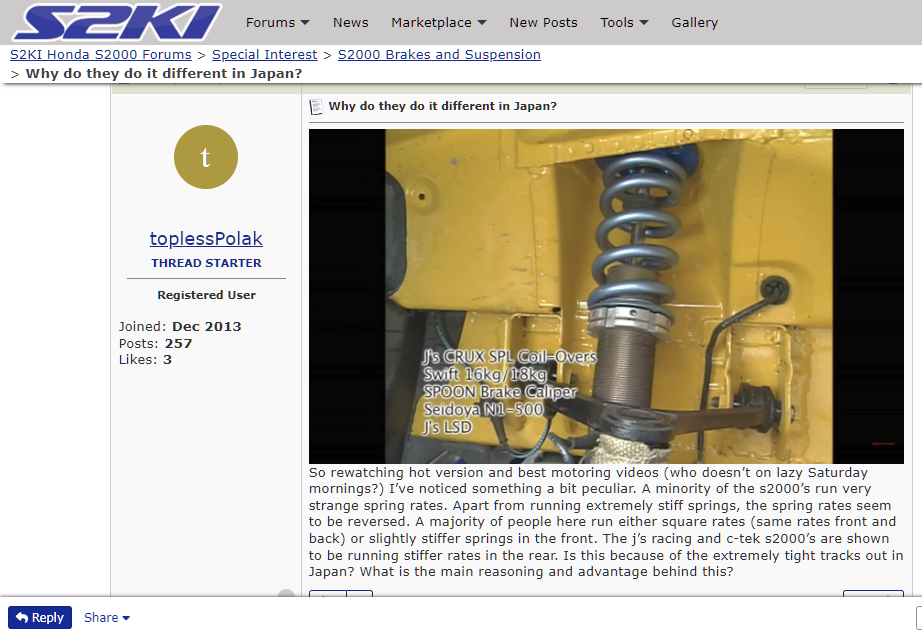
Task: Click the 'Joined: Dec 2013' text
Action: (180, 326)
